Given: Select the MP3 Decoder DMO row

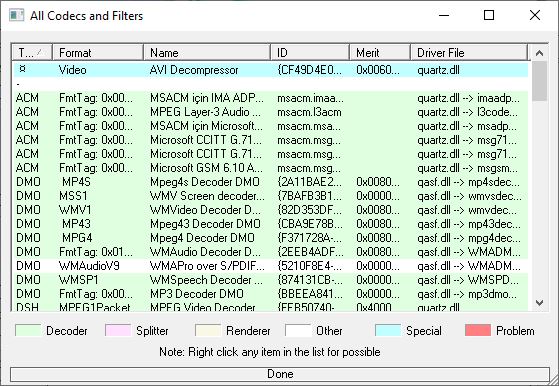Looking at the screenshot, I should click(x=271, y=294).
